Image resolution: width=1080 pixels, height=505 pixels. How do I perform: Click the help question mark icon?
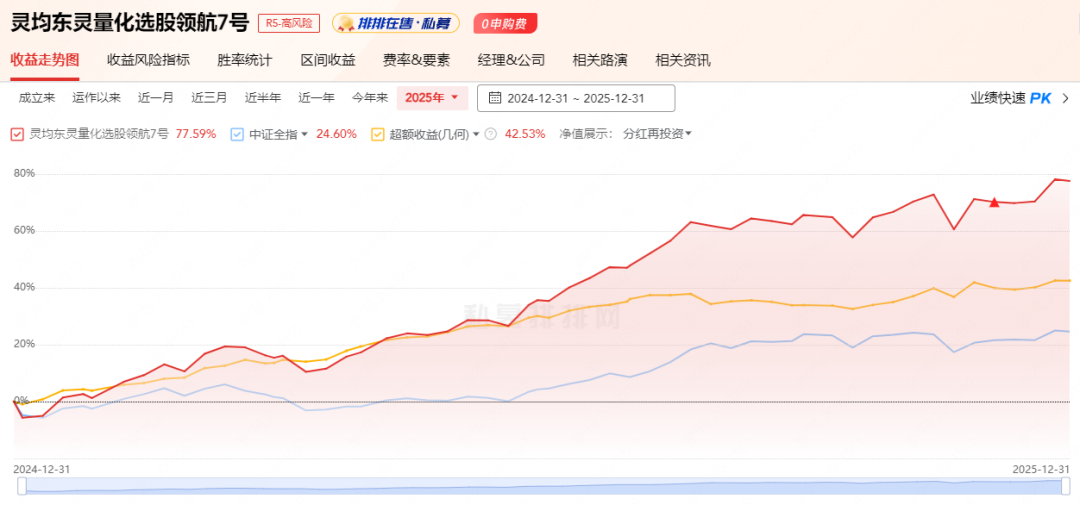[x=491, y=134]
